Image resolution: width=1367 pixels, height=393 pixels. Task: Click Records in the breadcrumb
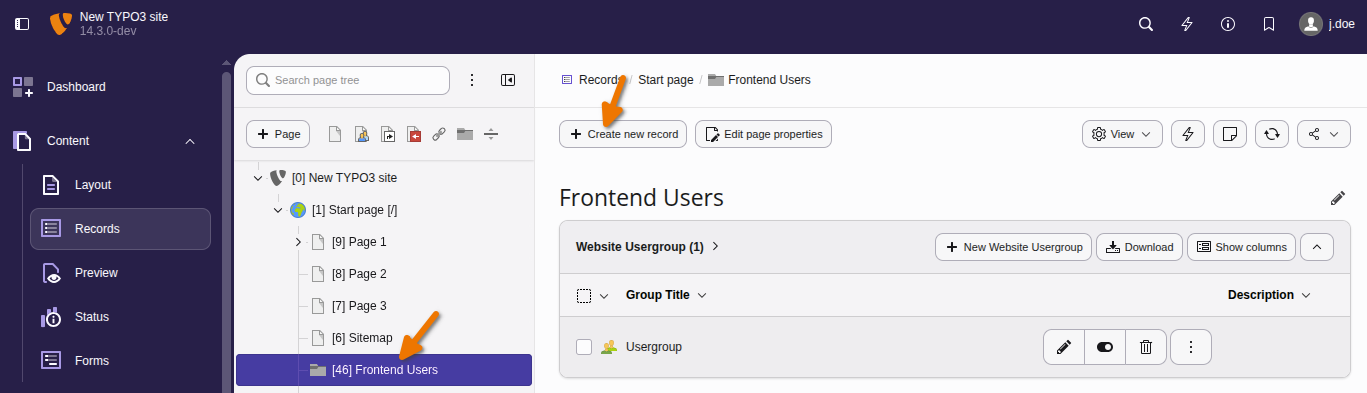point(600,80)
